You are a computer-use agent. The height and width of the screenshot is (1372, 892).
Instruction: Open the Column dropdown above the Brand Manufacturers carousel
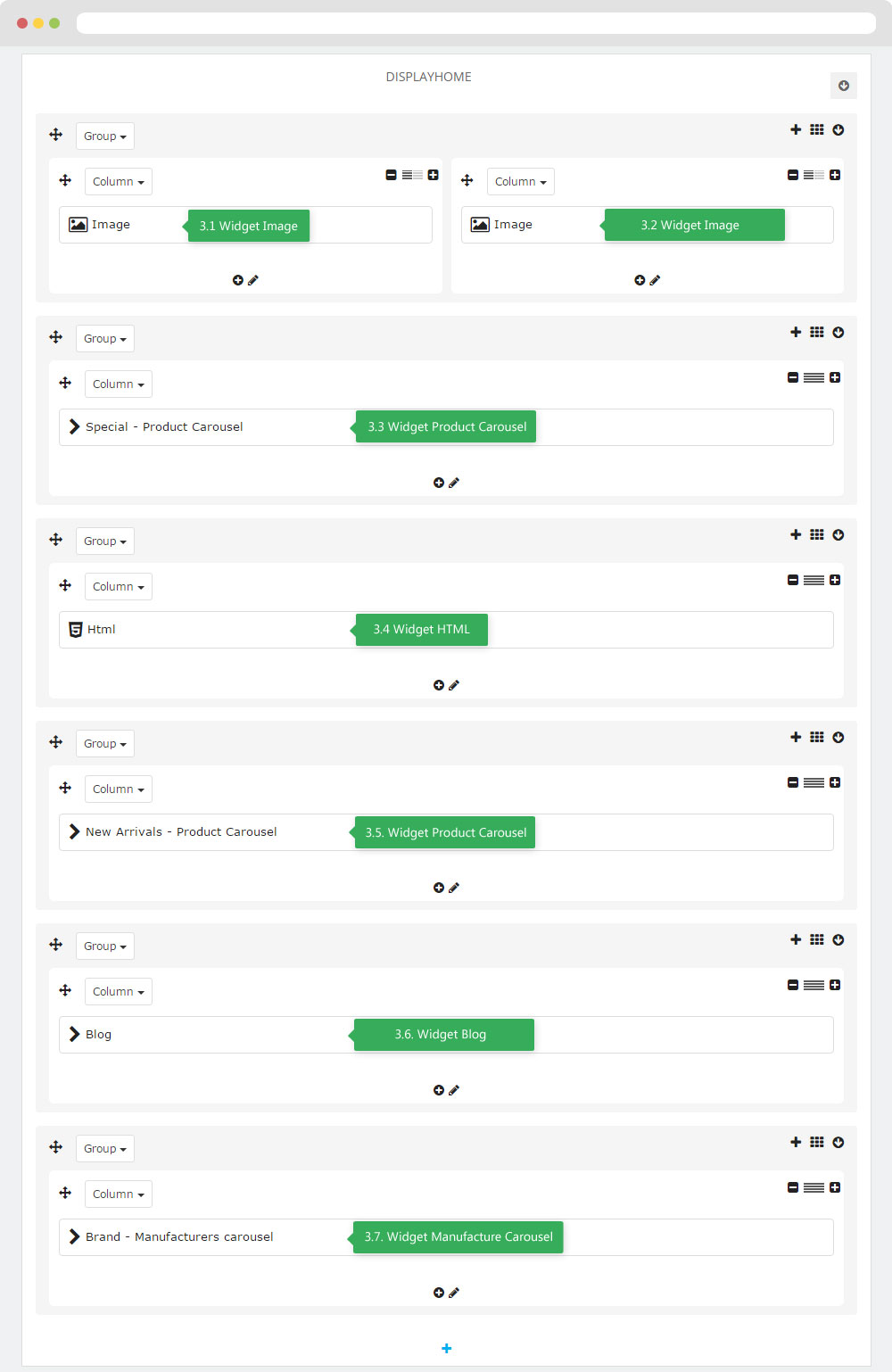[x=119, y=1194]
